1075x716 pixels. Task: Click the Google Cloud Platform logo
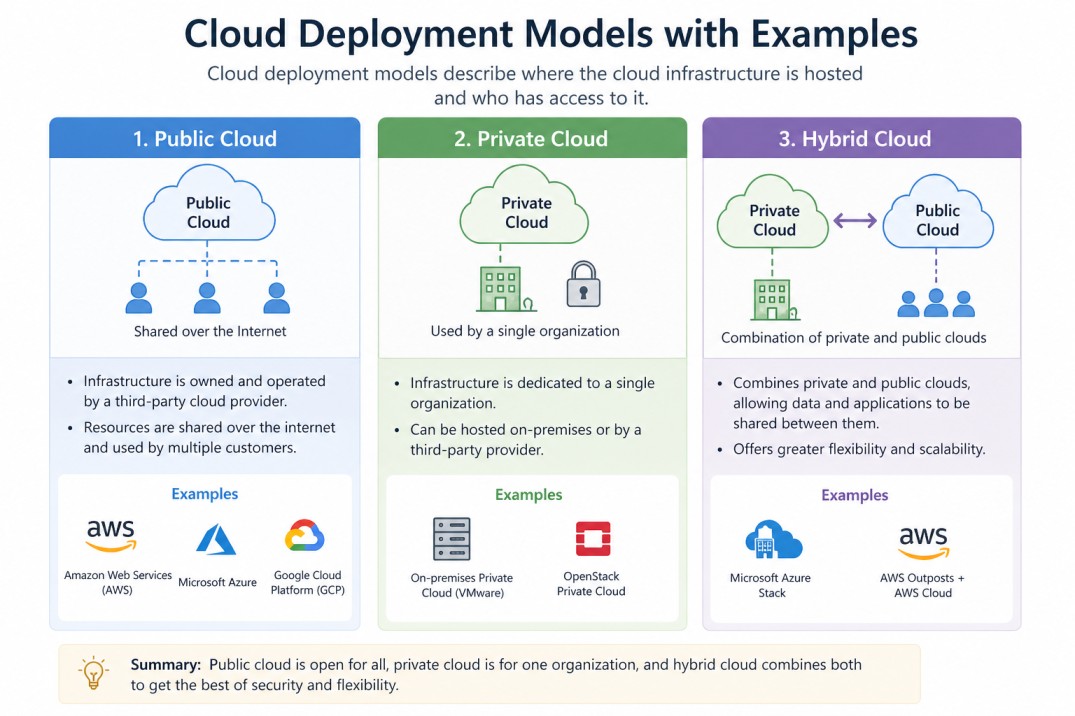(x=304, y=536)
